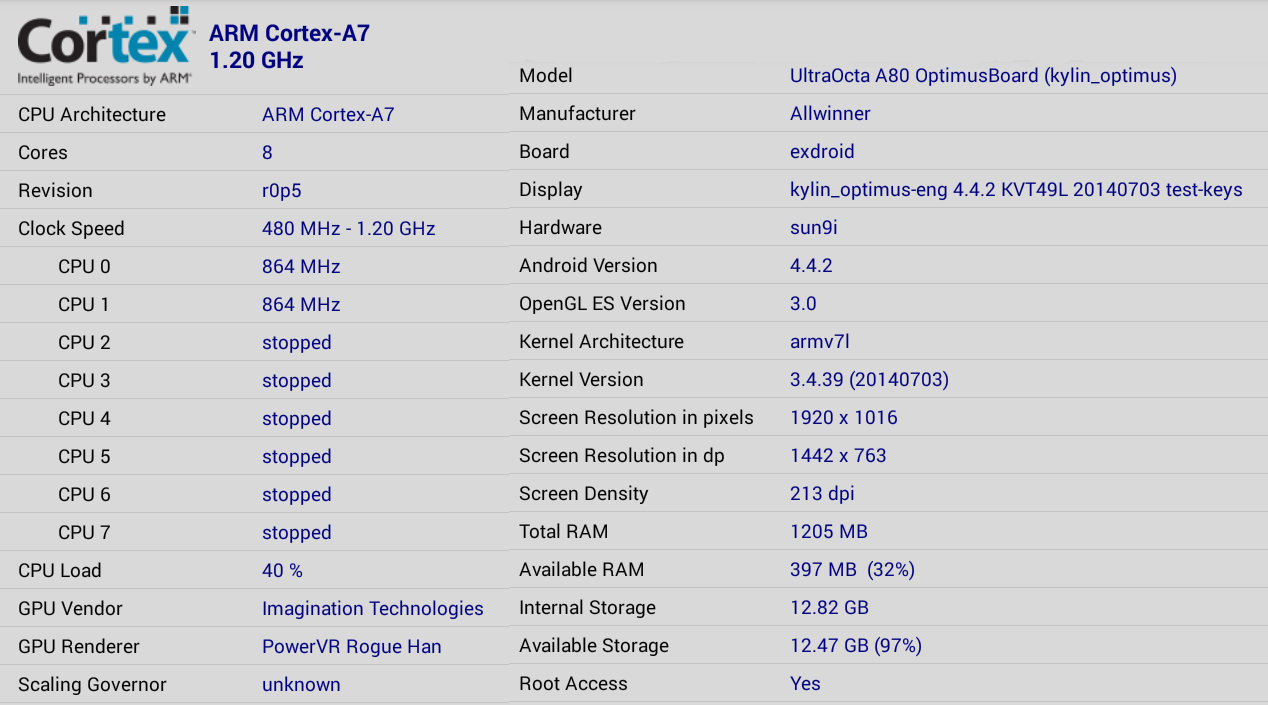
Task: Tap the Cores value 8
Action: (267, 152)
